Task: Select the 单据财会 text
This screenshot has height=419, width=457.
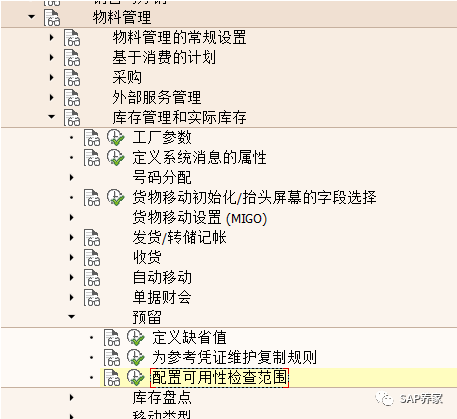Action: point(162,297)
